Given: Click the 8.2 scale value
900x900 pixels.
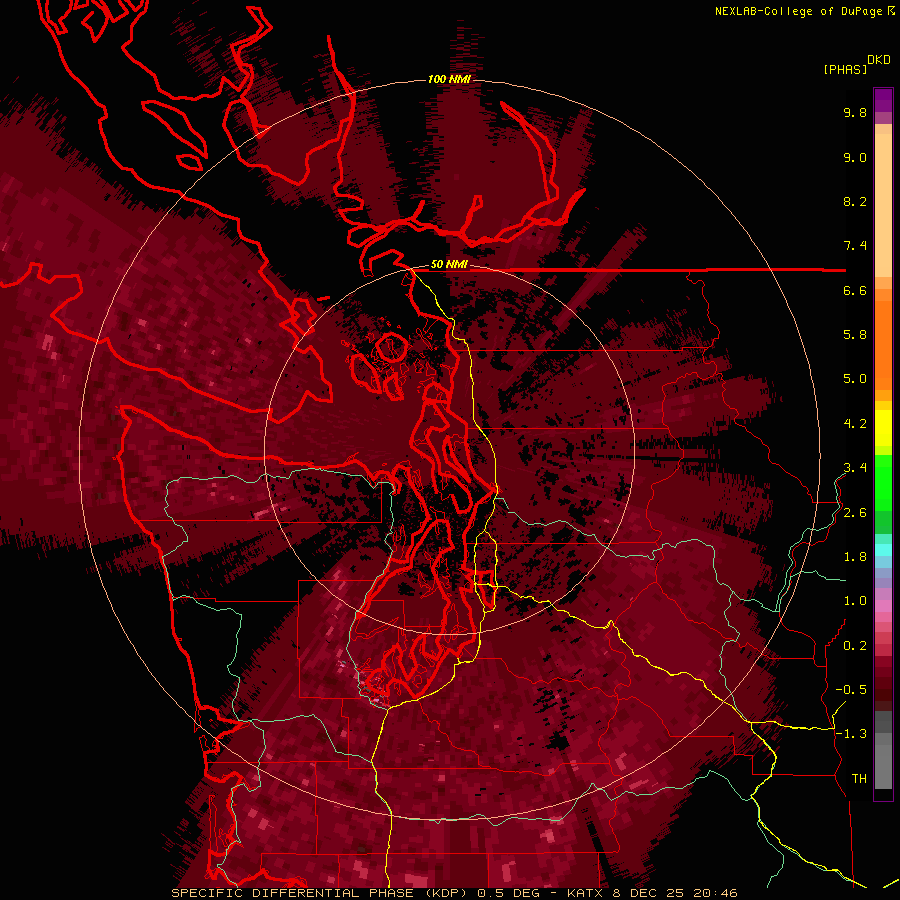Looking at the screenshot, I should click(855, 201).
